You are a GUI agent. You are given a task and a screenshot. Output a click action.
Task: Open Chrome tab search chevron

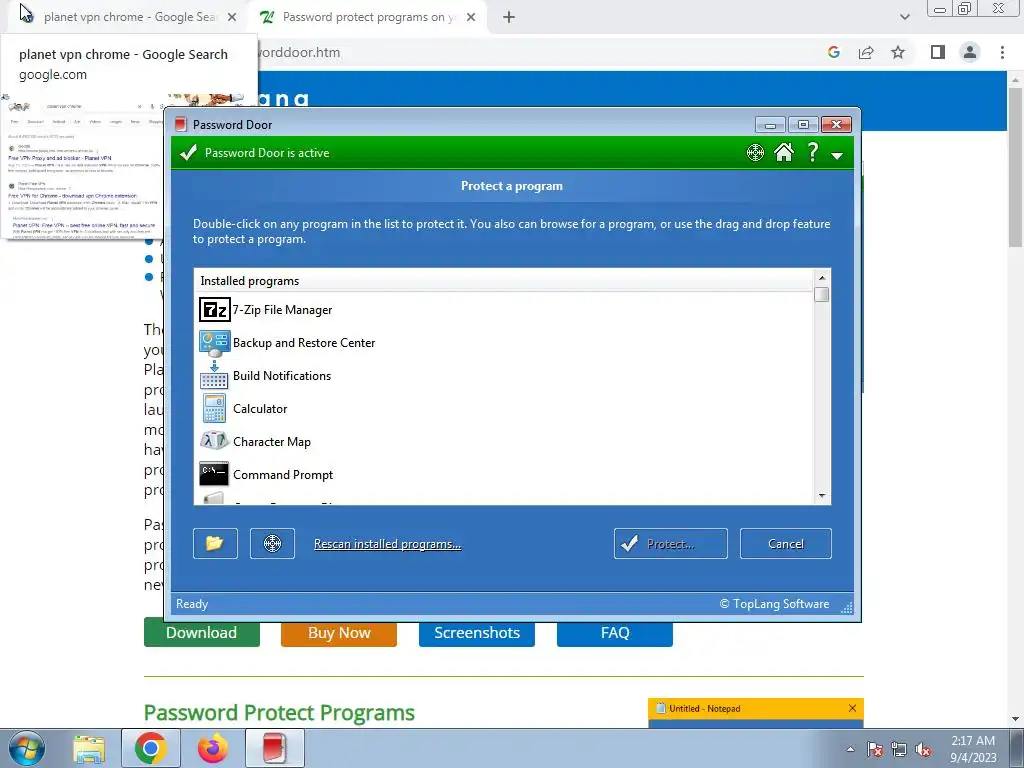click(x=904, y=18)
